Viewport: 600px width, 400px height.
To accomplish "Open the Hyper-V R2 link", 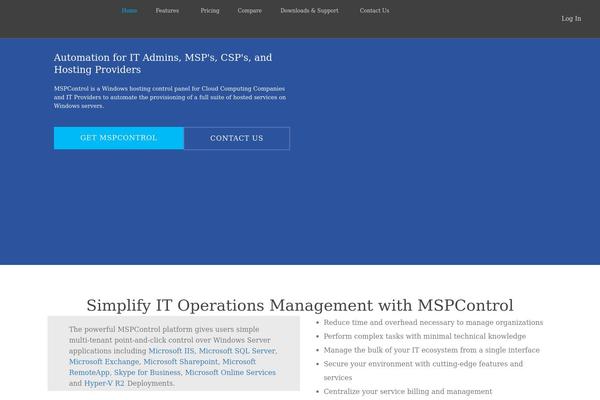I will [x=104, y=383].
